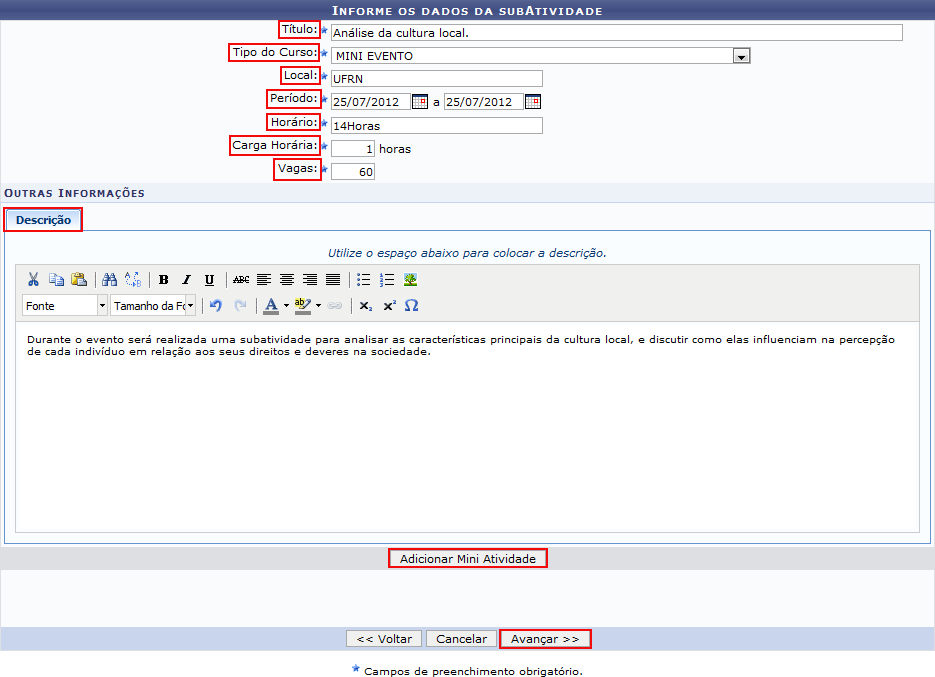Expand the Tipo do Curso dropdown
This screenshot has width=935, height=677.
pyautogui.click(x=741, y=57)
